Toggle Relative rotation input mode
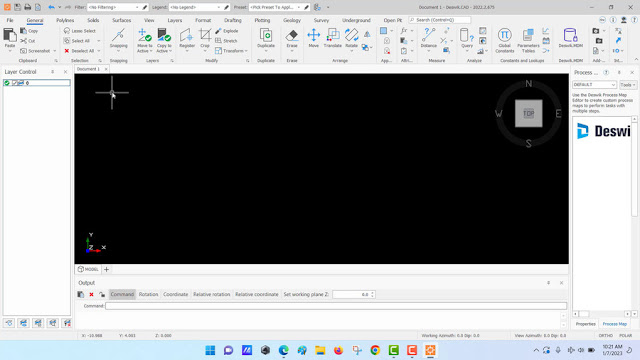The height and width of the screenshot is (360, 640). [211, 294]
